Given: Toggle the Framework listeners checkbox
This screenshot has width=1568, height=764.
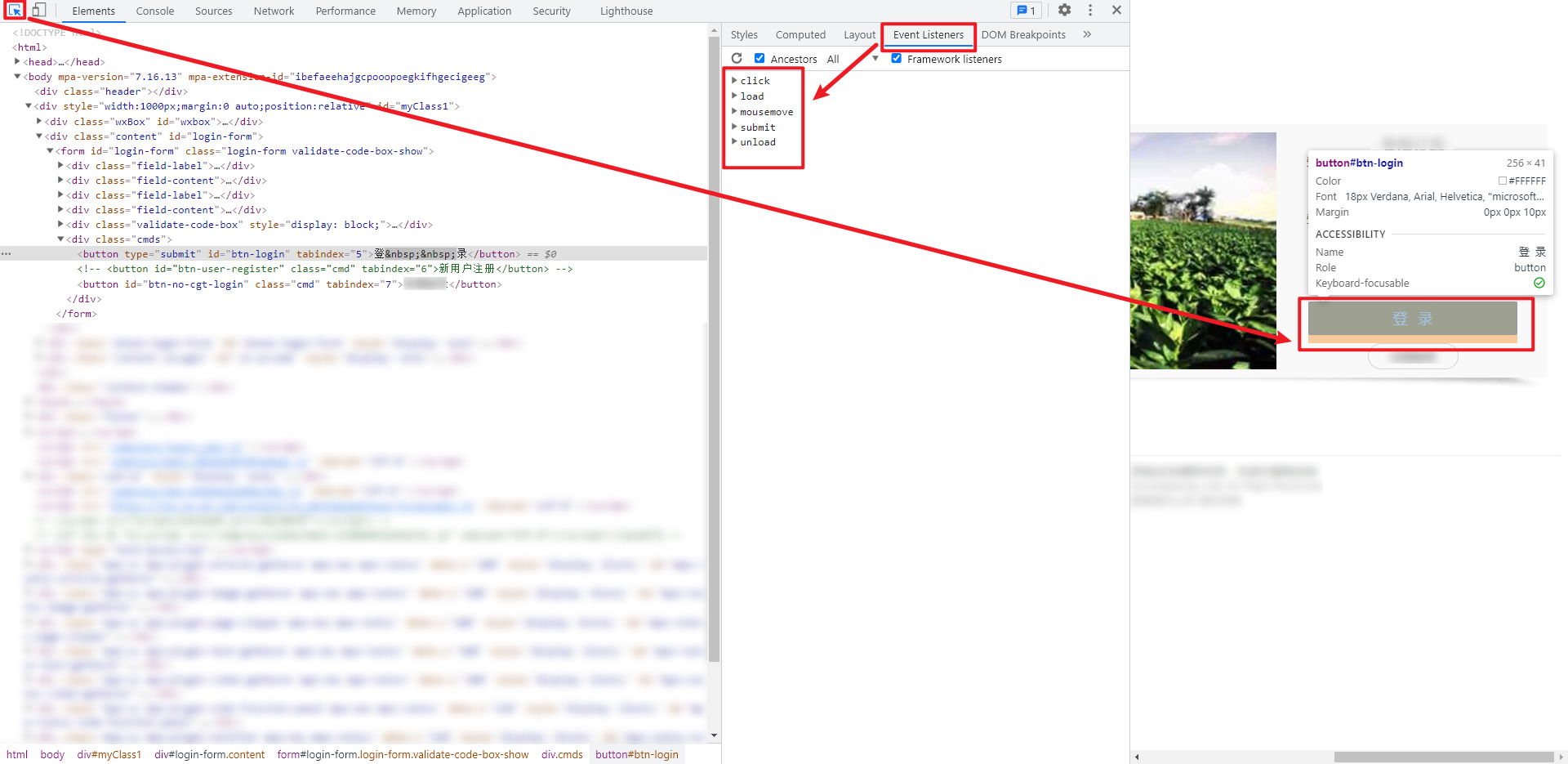Looking at the screenshot, I should [896, 59].
